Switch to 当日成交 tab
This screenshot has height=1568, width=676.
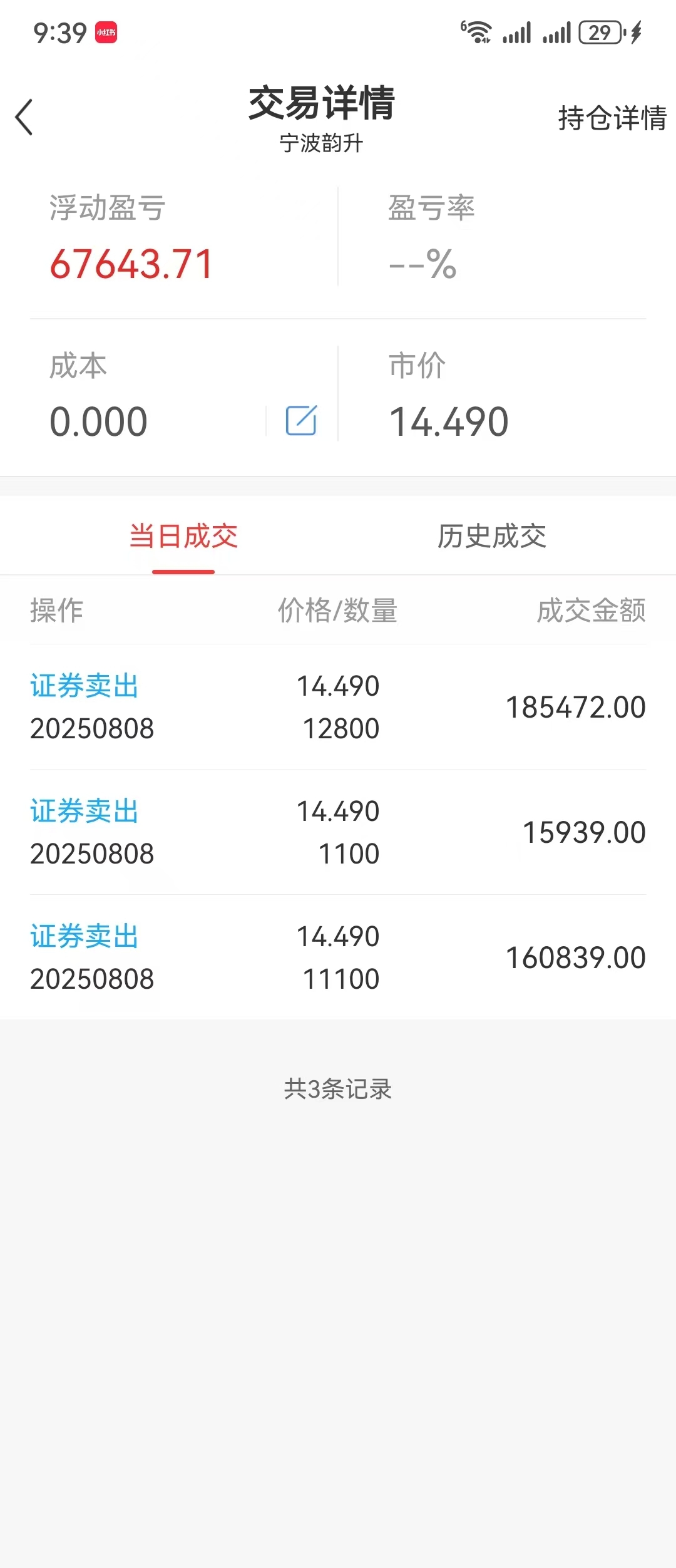point(183,537)
